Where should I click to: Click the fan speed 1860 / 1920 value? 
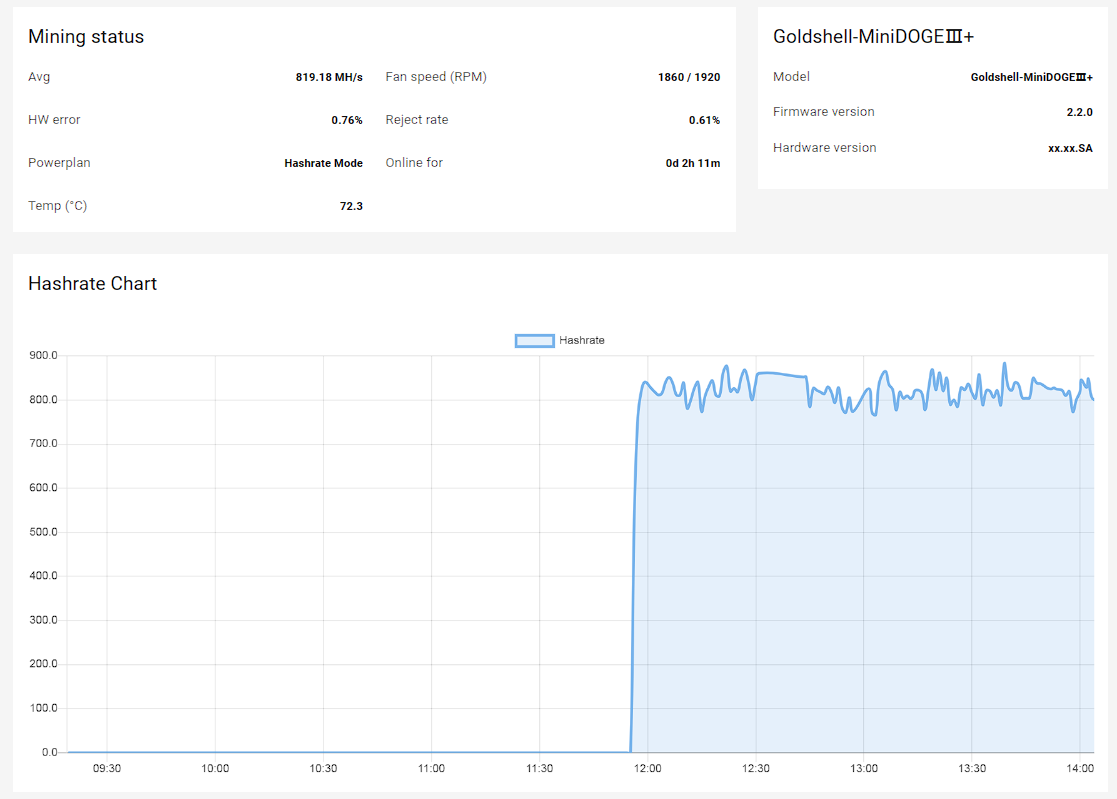[688, 77]
